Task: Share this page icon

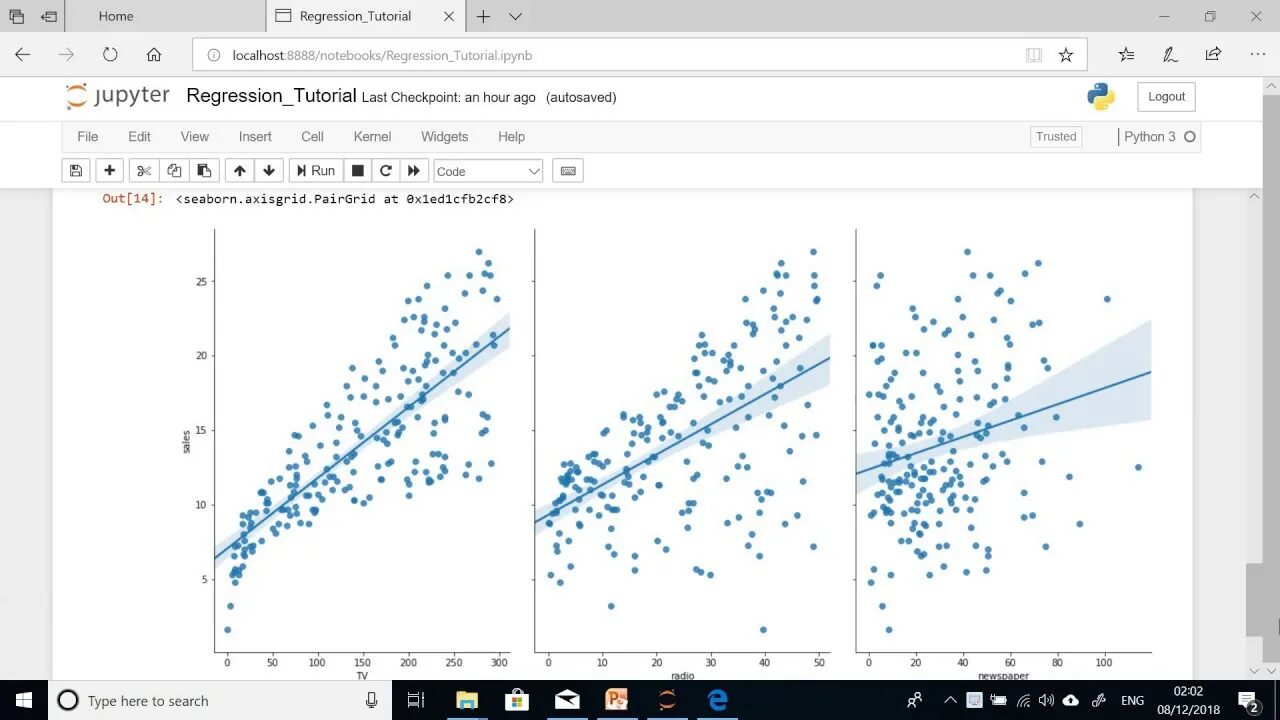Action: 1213,55
